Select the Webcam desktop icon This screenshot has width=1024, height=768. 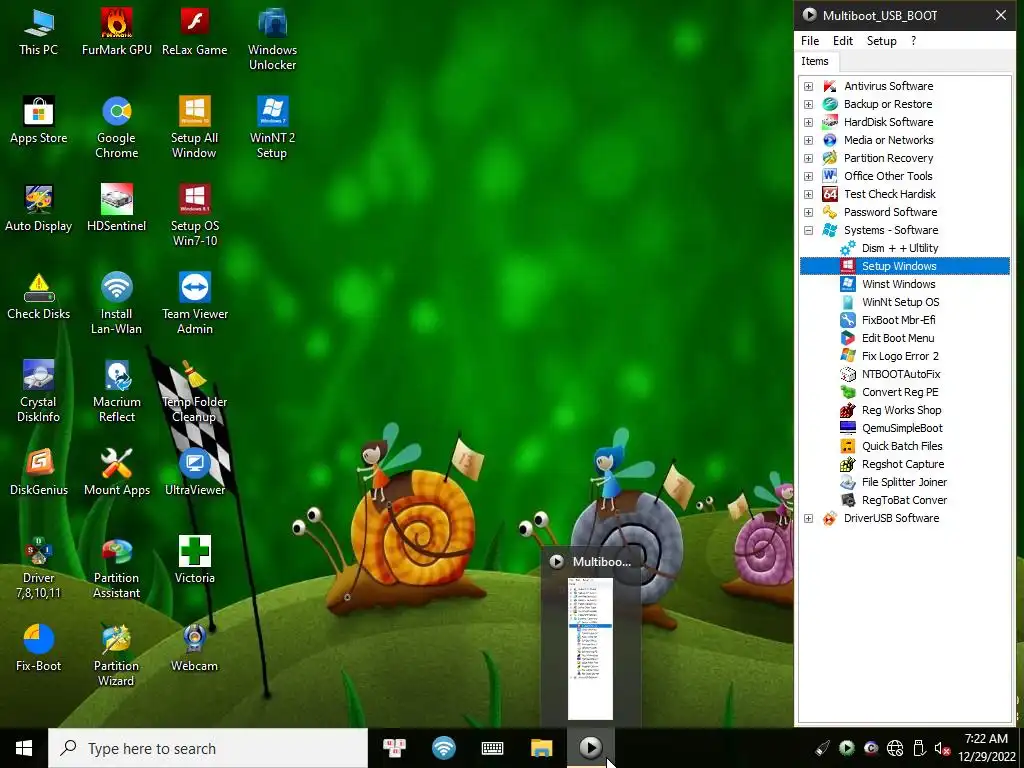coord(195,648)
